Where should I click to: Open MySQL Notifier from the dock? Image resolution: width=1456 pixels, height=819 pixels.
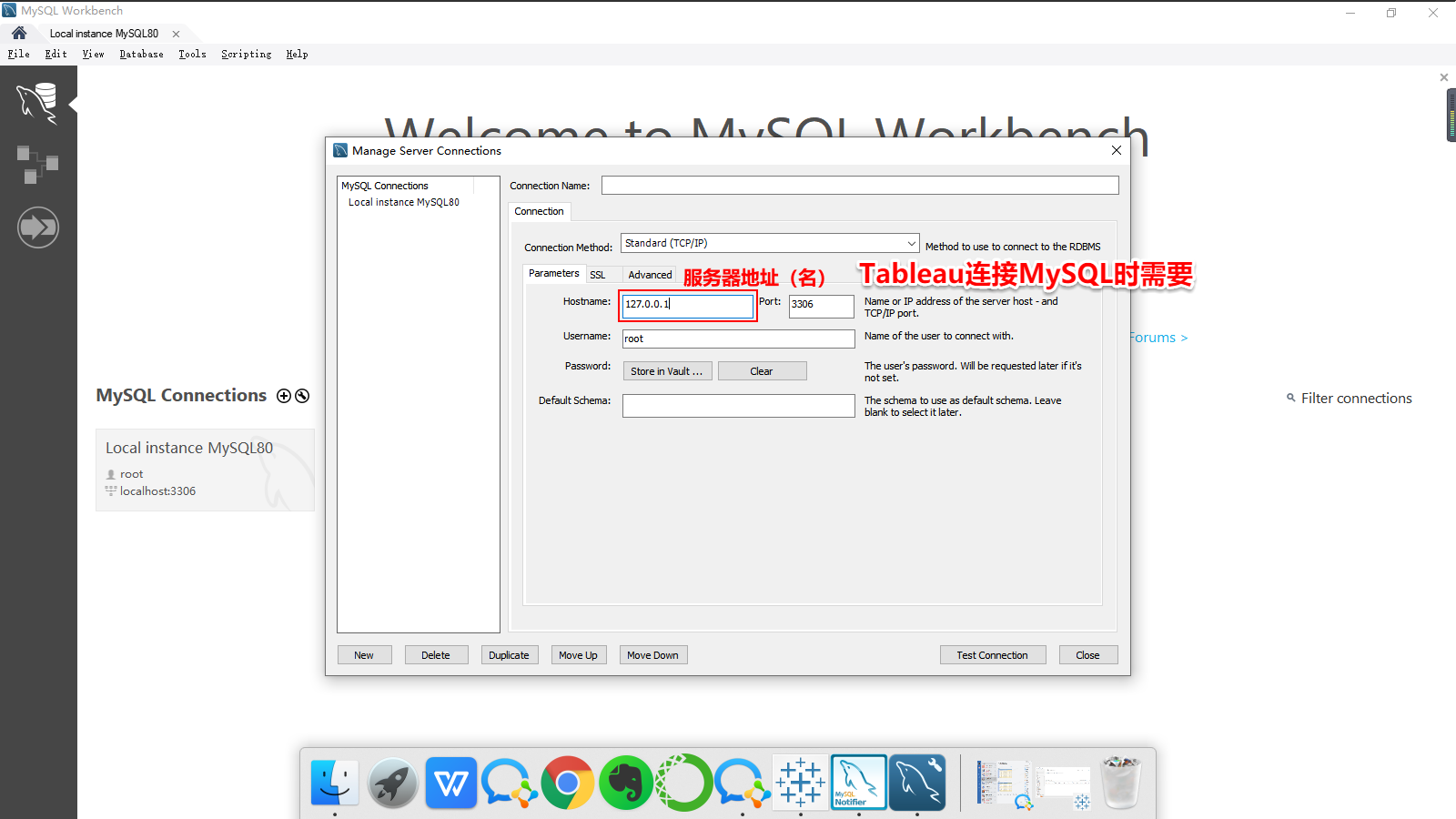click(x=859, y=783)
